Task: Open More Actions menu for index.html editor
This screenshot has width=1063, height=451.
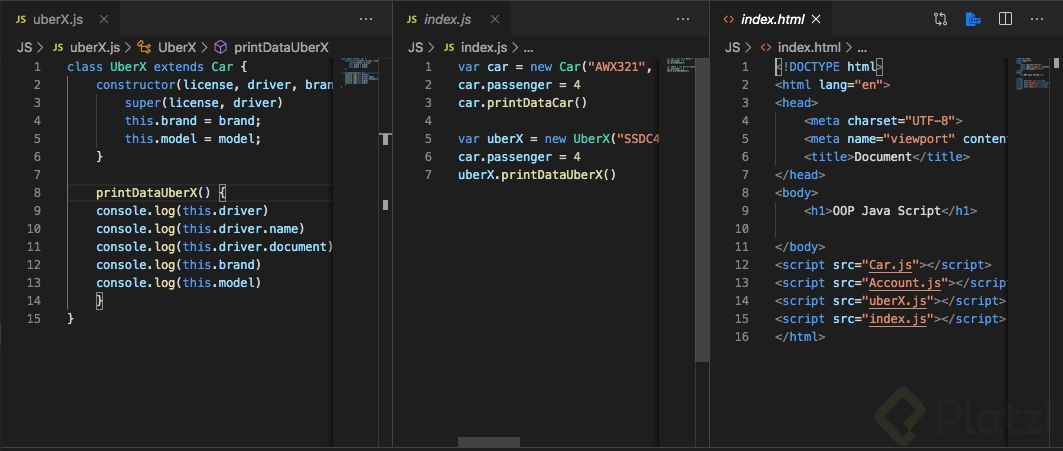Action: click(1039, 19)
